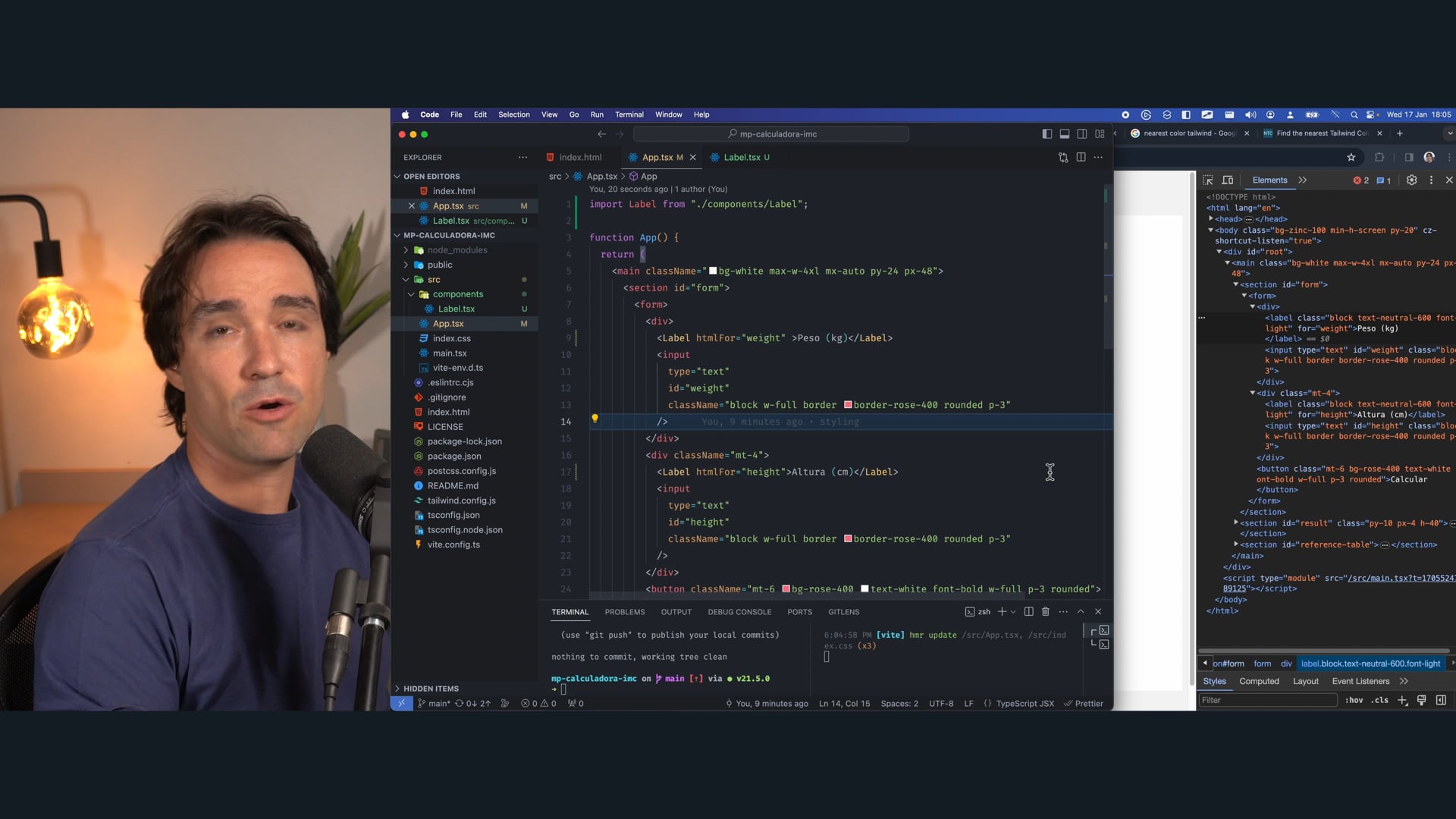The height and width of the screenshot is (819, 1456).
Task: Open the Terminal menu in menu bar
Action: pyautogui.click(x=629, y=115)
